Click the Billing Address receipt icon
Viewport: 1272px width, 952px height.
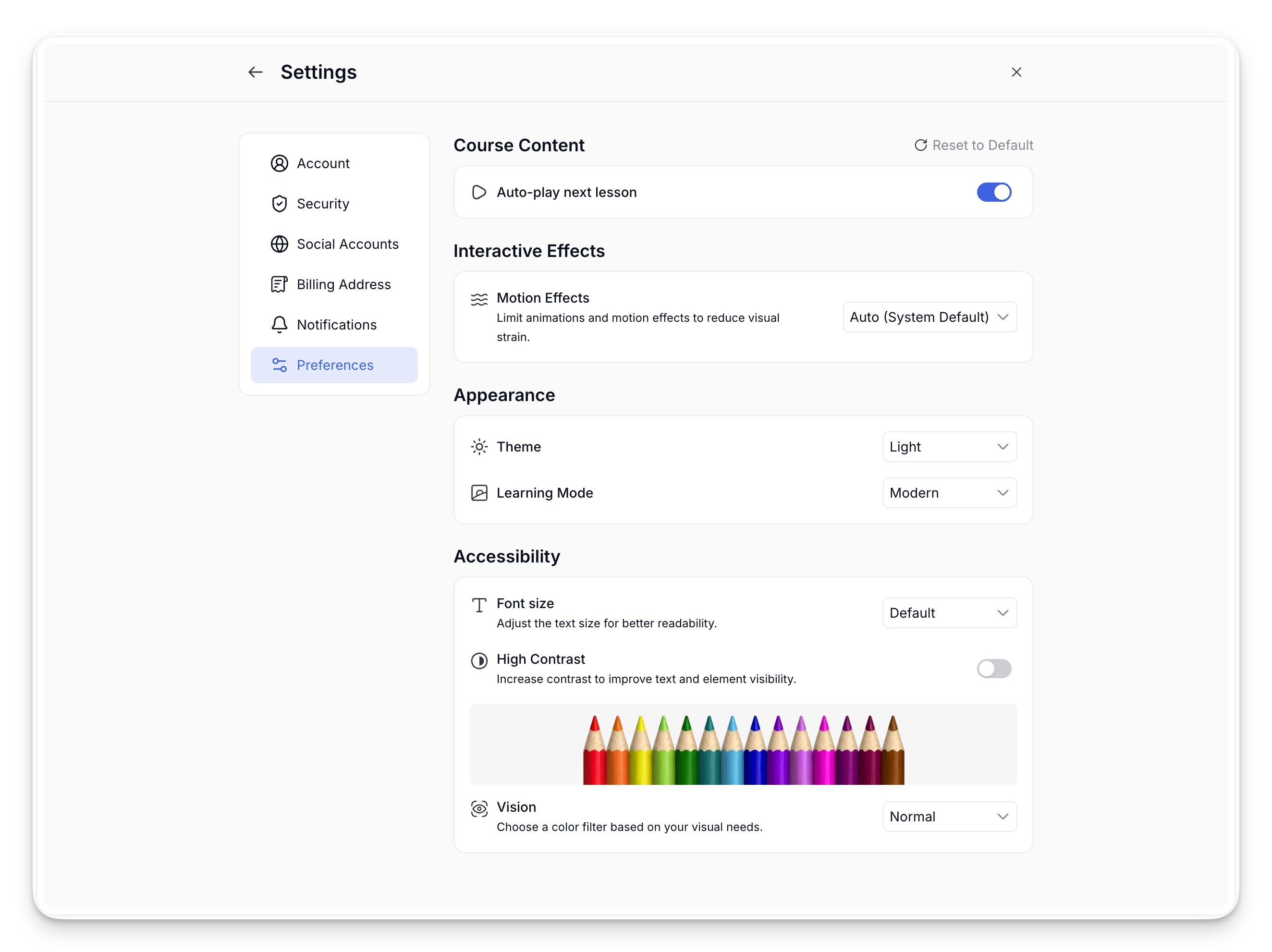point(280,284)
